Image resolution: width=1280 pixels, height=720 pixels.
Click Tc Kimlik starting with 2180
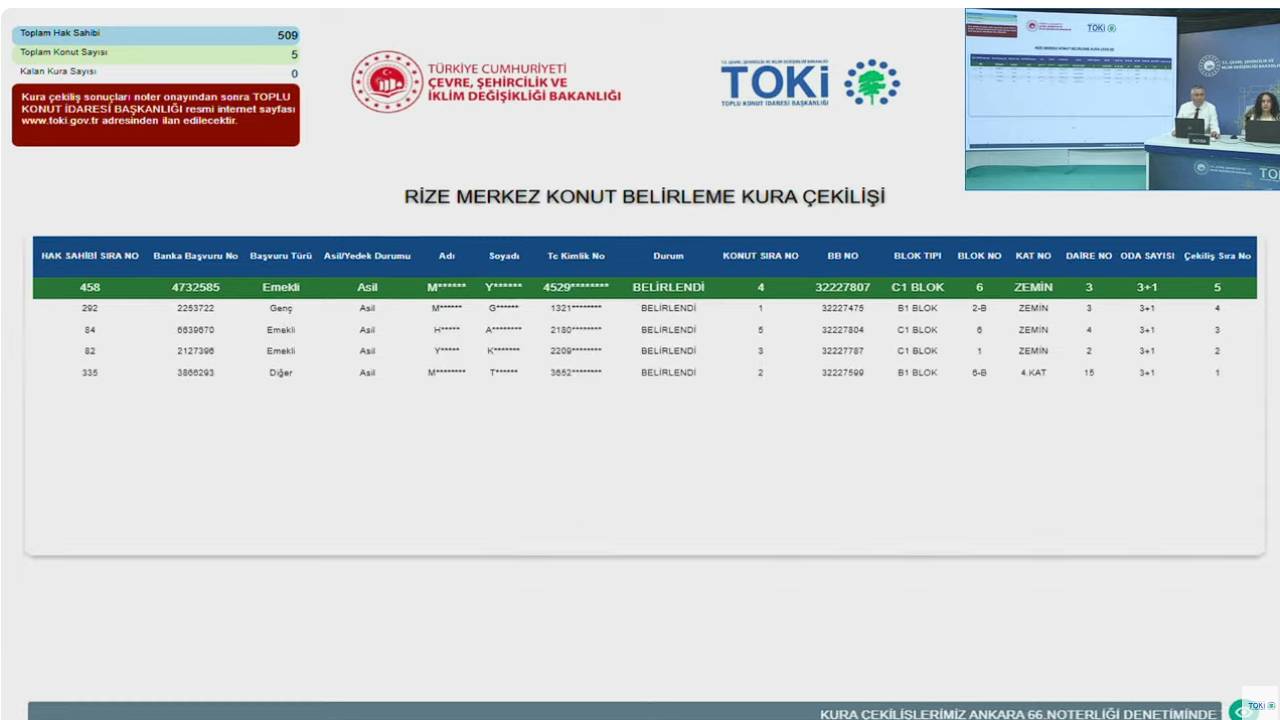tap(576, 330)
